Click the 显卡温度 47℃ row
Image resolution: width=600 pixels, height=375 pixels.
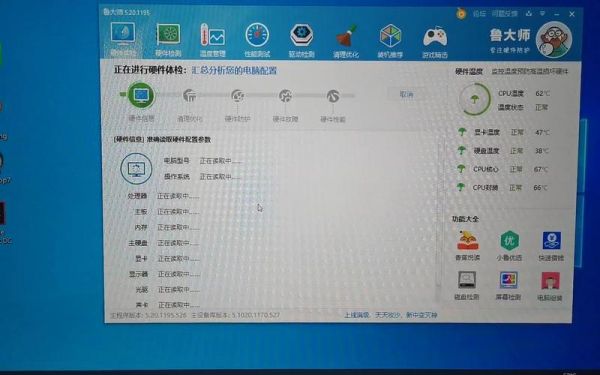click(x=504, y=132)
